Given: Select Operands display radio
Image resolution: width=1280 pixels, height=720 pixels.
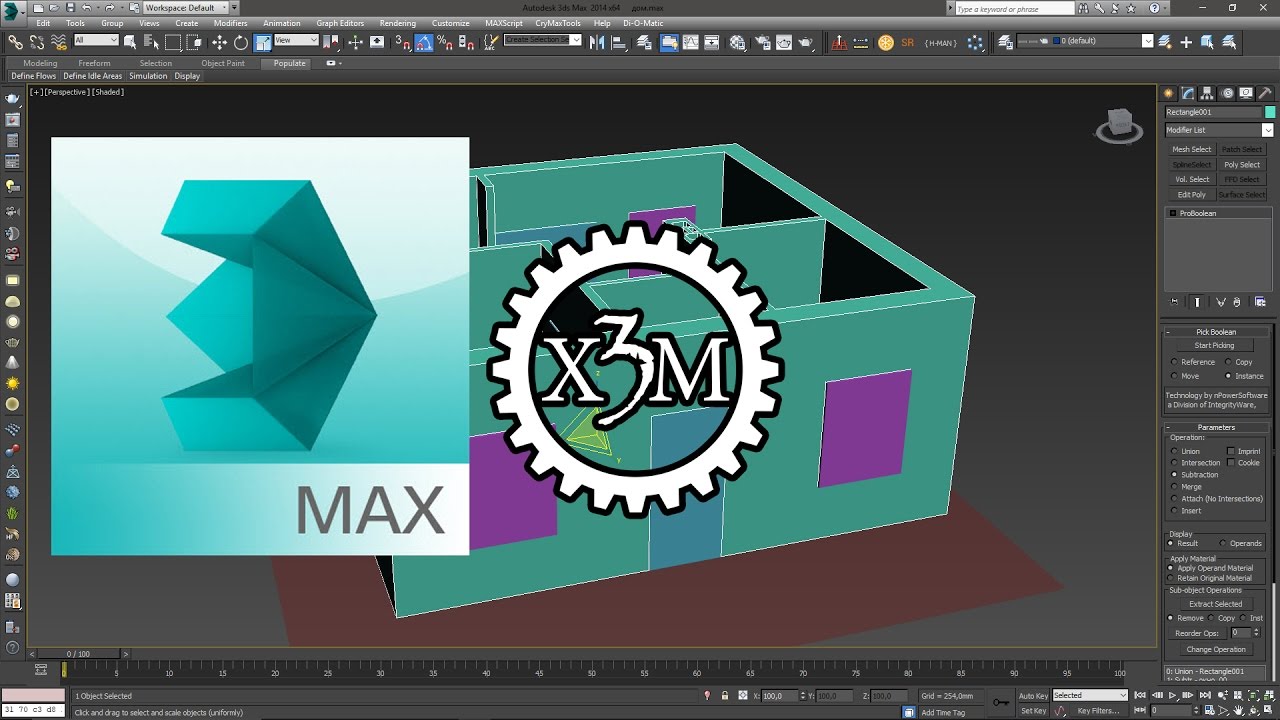Looking at the screenshot, I should 1223,543.
